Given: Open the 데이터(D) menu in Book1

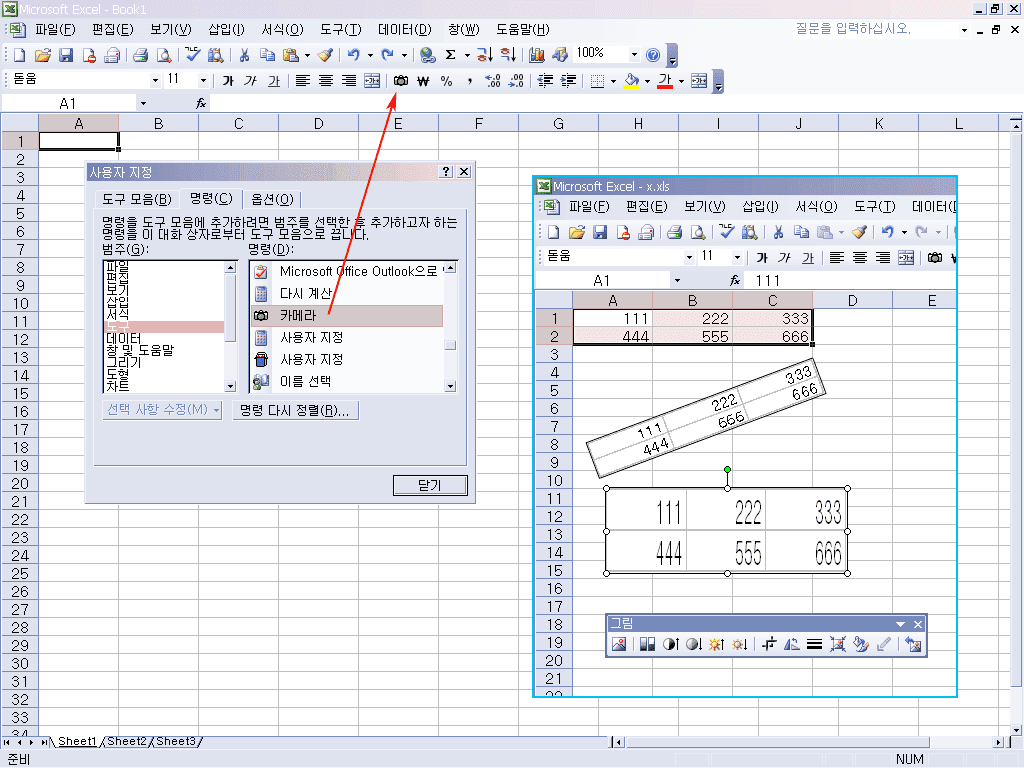Looking at the screenshot, I should 405,29.
